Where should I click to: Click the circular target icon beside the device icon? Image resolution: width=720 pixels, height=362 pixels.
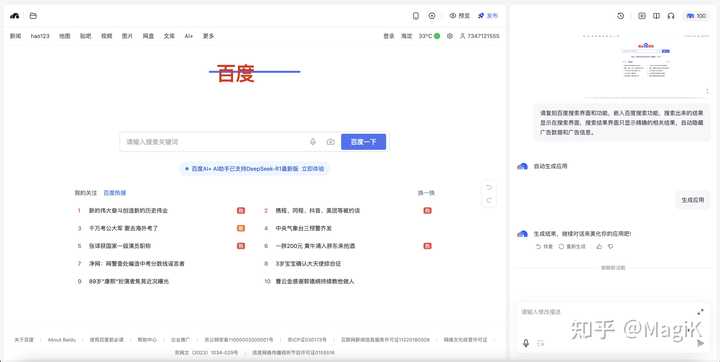click(432, 16)
